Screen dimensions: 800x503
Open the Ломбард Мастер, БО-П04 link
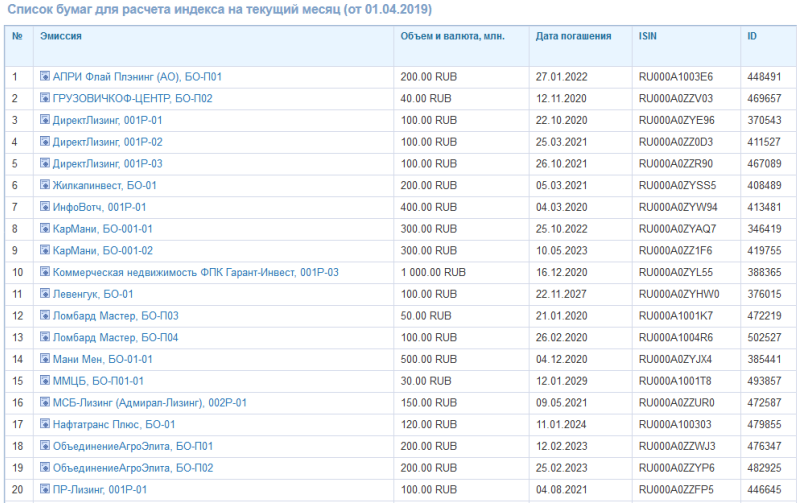coord(116,338)
